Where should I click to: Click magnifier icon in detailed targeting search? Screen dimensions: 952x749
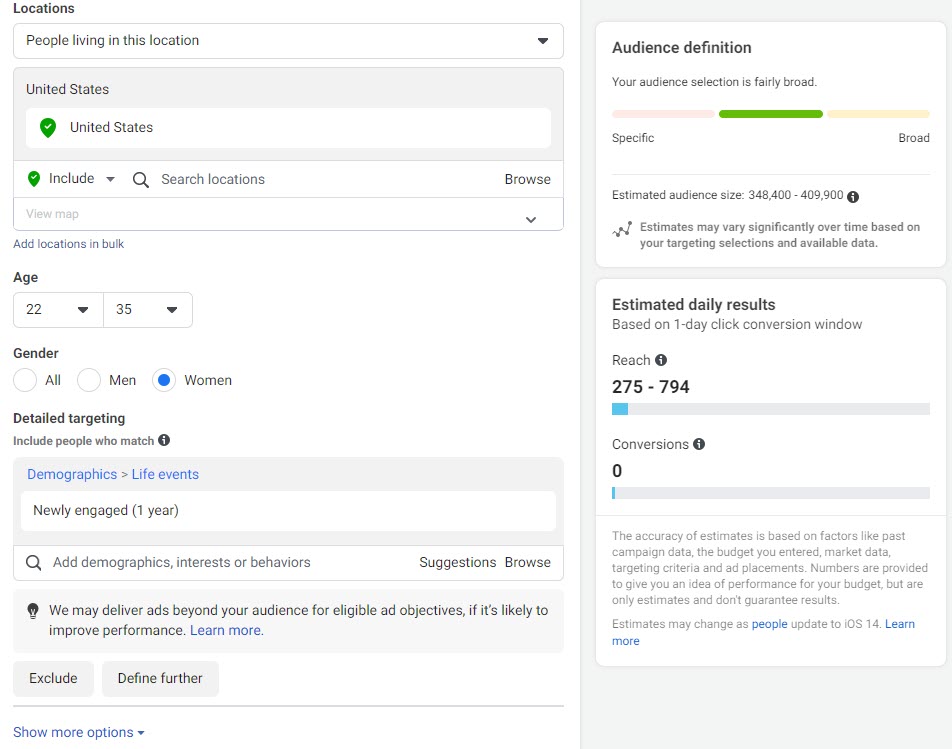point(33,563)
